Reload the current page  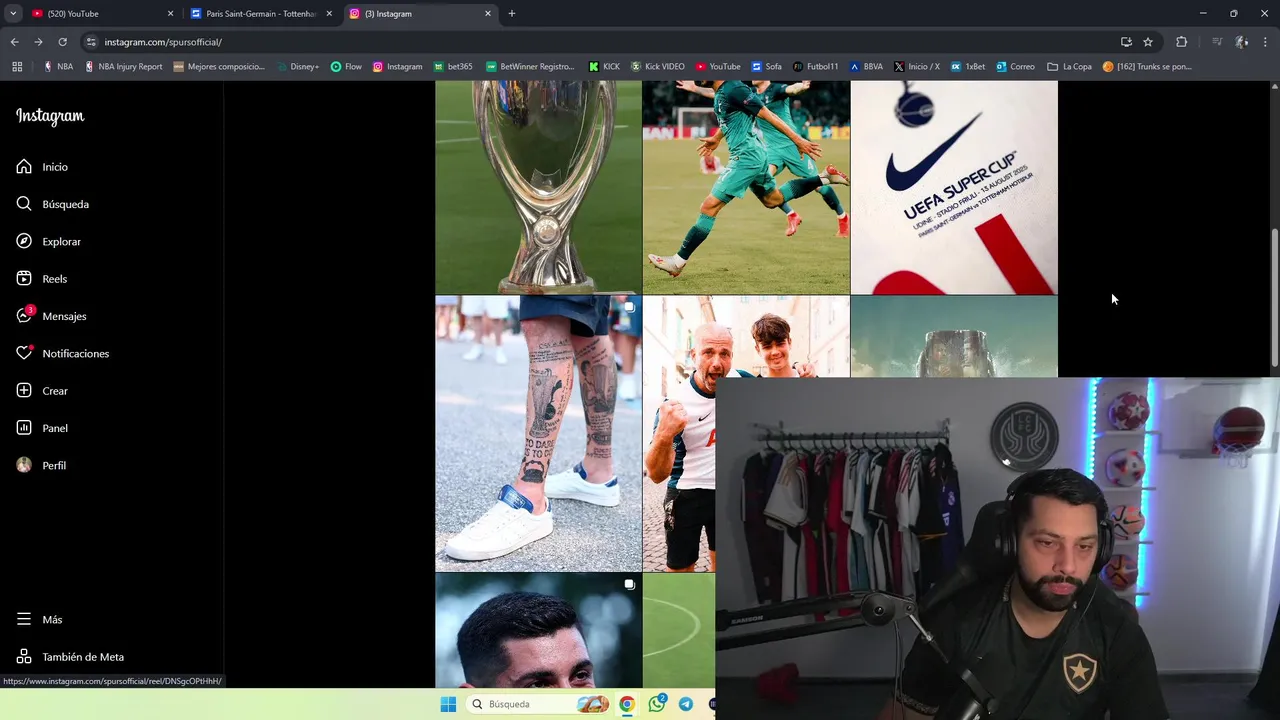(x=62, y=42)
